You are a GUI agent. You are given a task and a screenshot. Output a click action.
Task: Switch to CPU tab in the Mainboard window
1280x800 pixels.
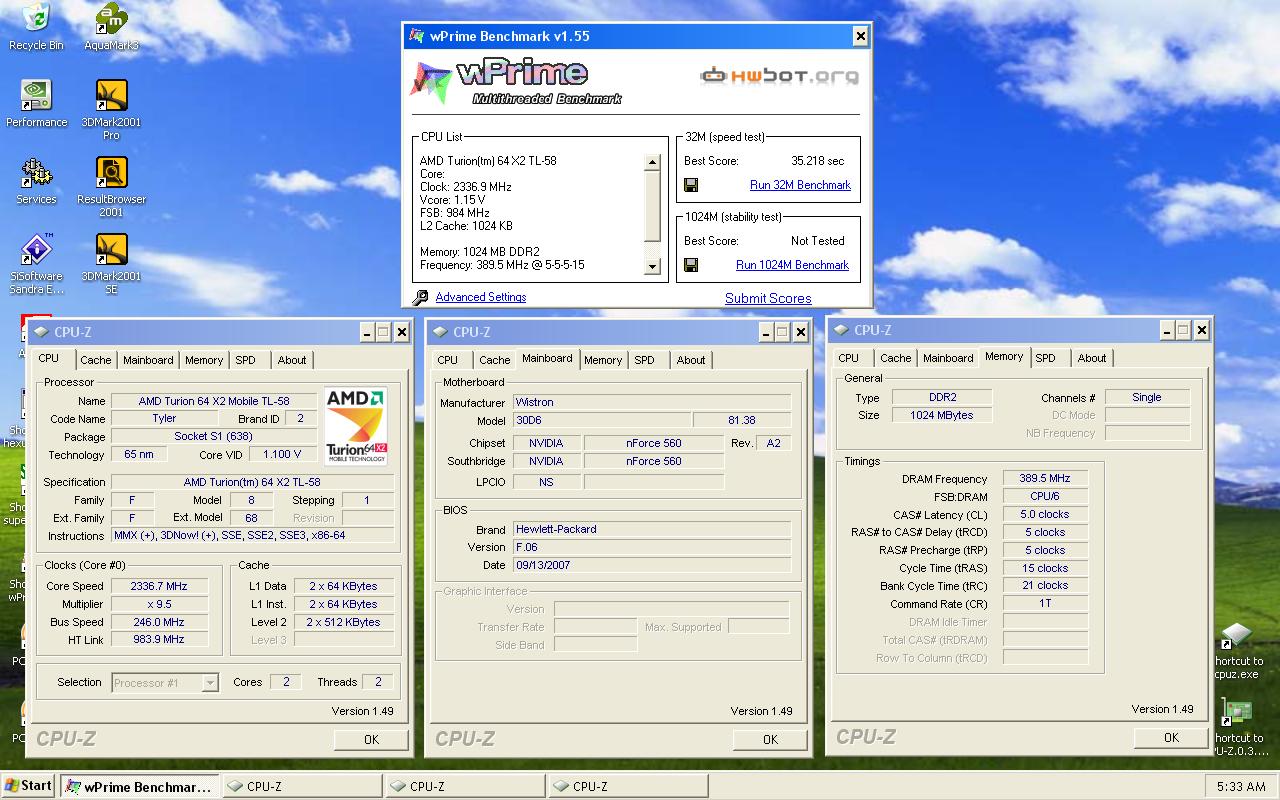pyautogui.click(x=448, y=360)
